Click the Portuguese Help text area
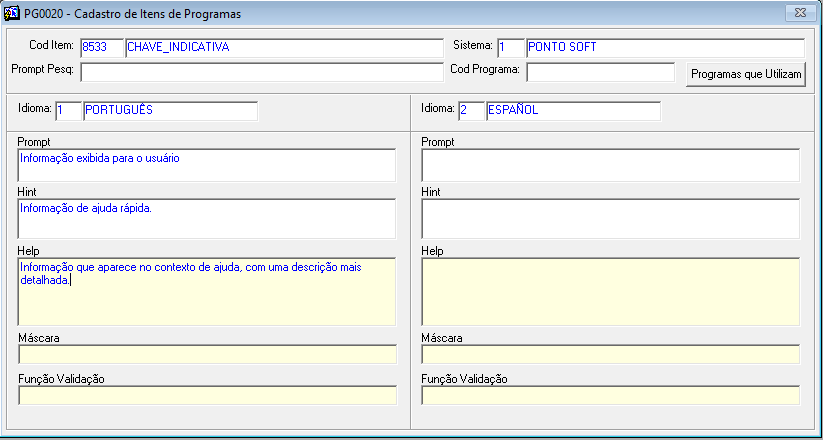The image size is (823, 440). [x=207, y=291]
